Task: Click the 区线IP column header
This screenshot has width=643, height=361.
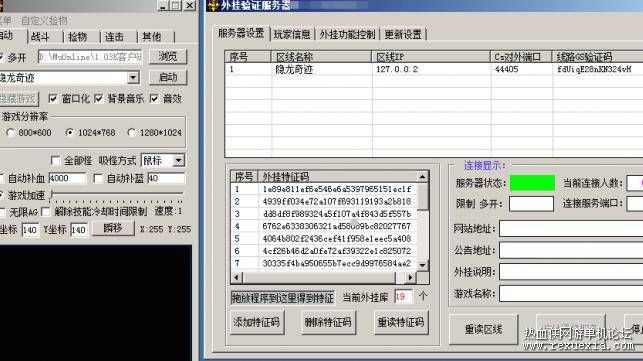Action: tap(431, 57)
